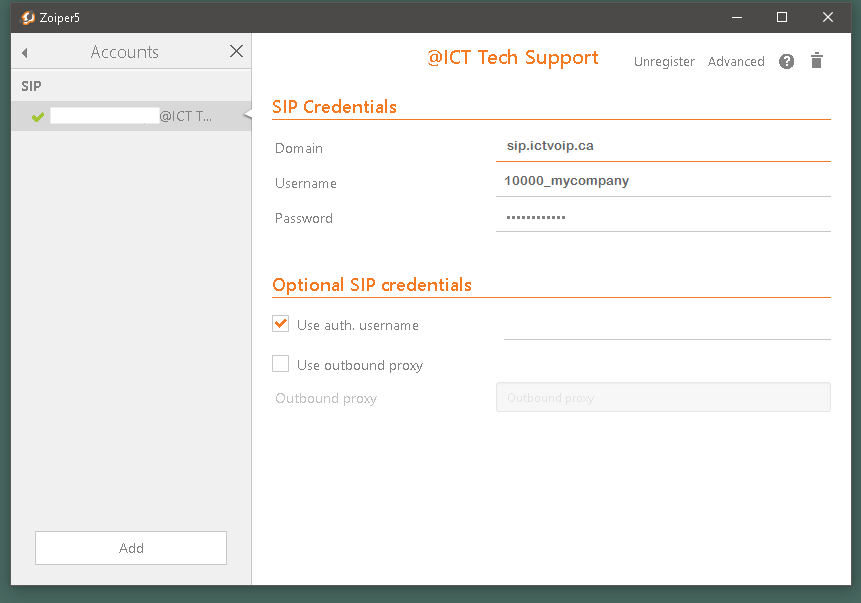
Task: Minimize the Zoiper5 window
Action: coord(737,18)
